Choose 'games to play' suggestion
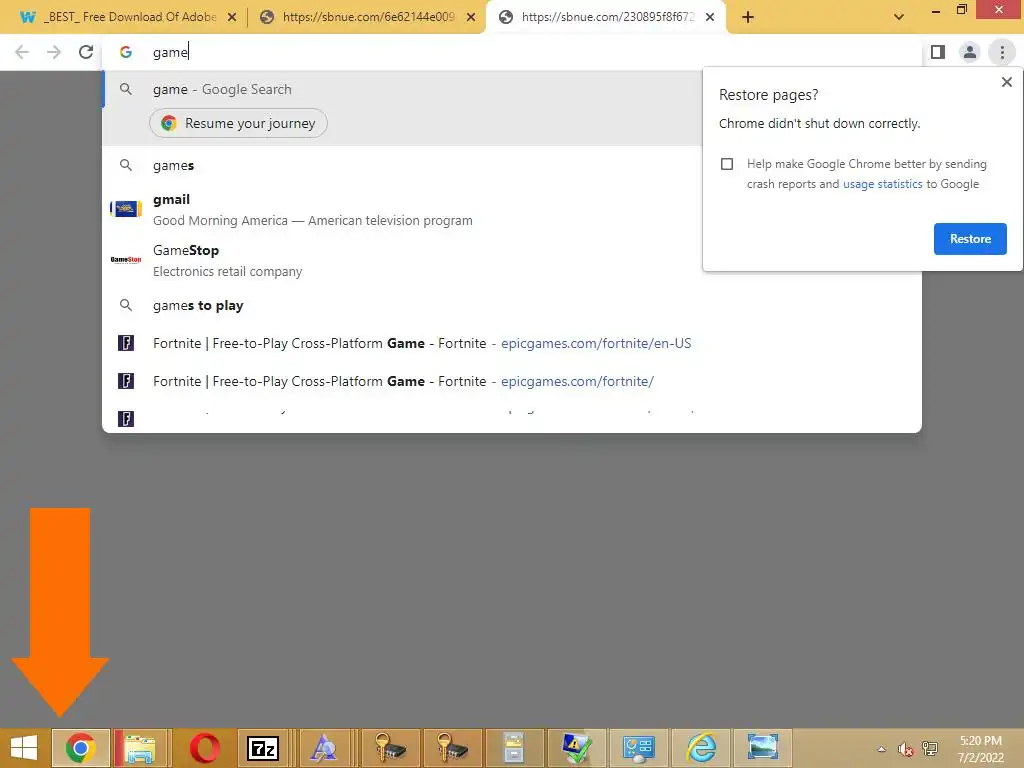 pyautogui.click(x=512, y=306)
